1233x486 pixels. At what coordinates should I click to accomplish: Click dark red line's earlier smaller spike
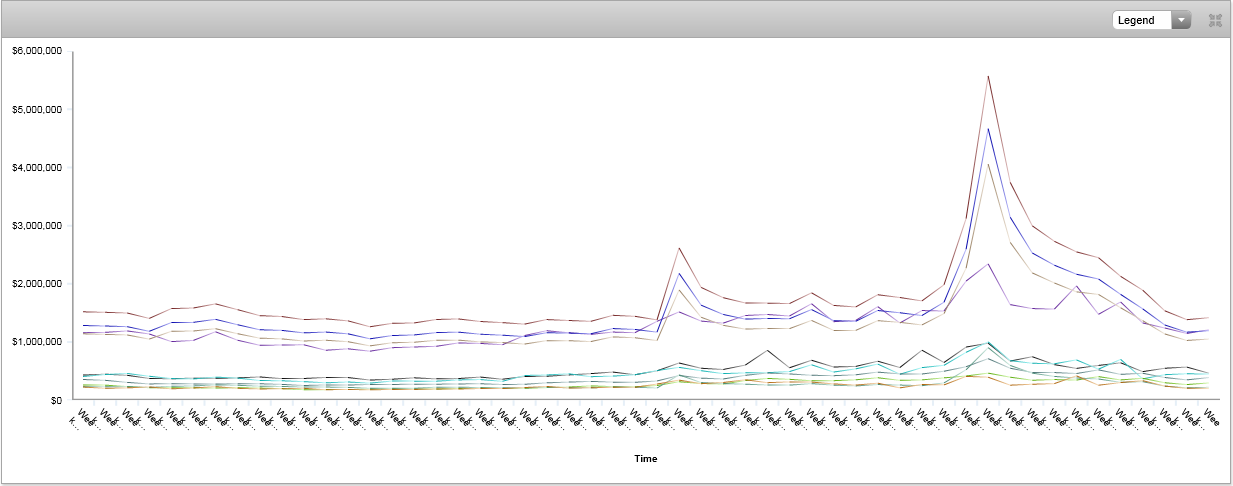click(x=680, y=248)
